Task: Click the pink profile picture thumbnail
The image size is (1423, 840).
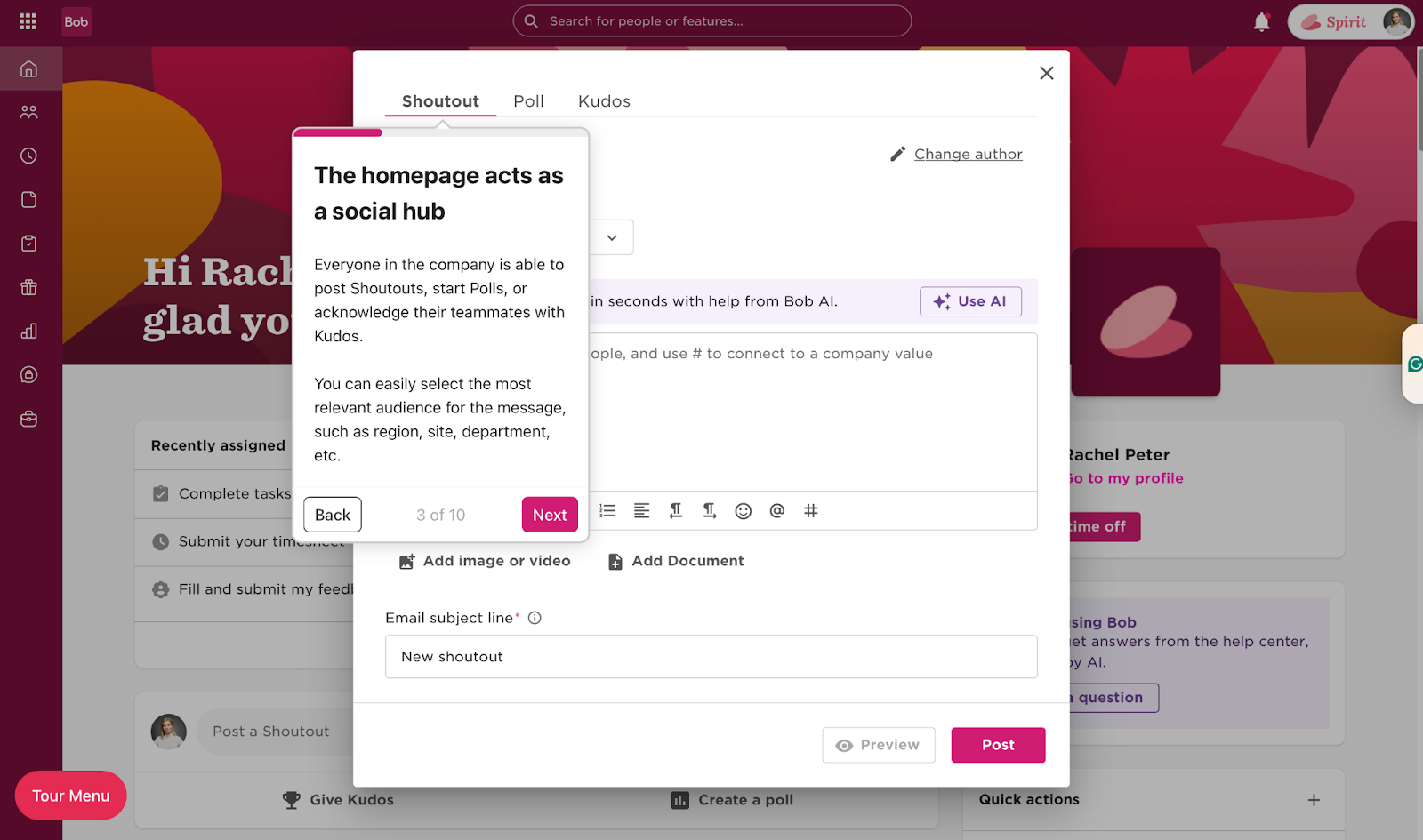Action: tap(1146, 322)
